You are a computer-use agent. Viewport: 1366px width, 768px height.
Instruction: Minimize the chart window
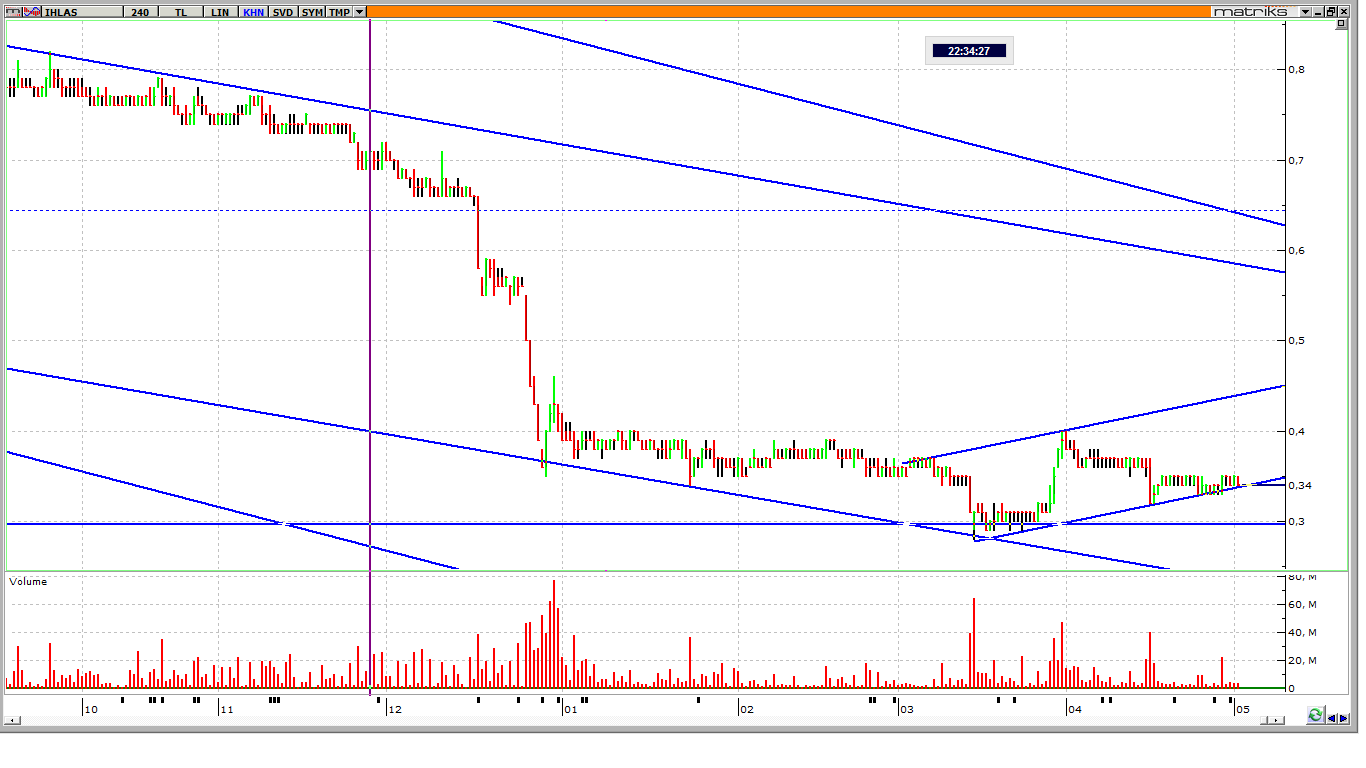[1319, 12]
